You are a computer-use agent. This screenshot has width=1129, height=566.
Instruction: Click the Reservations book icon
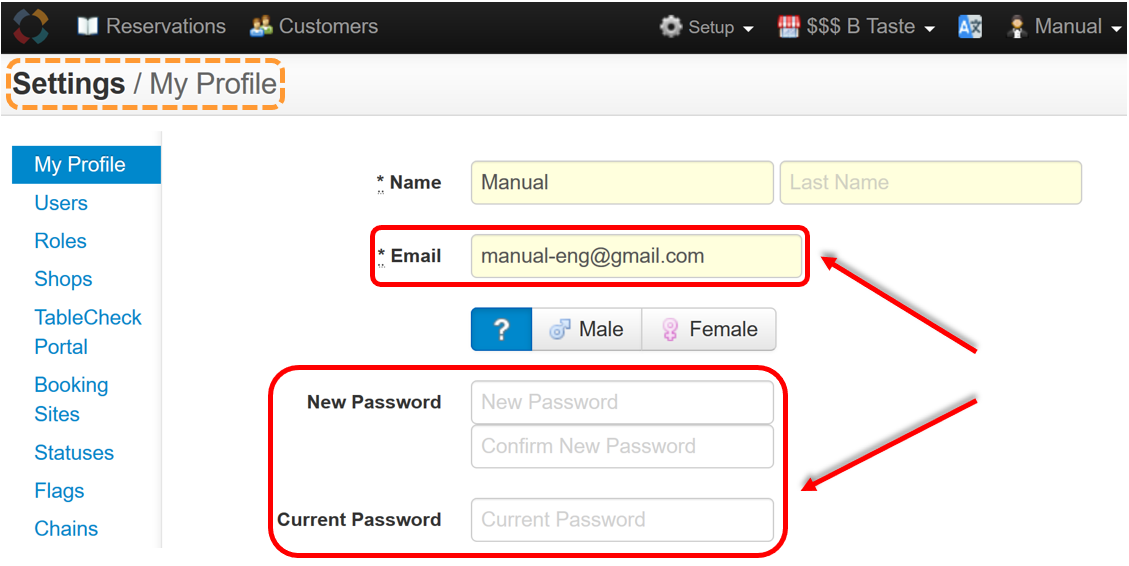pyautogui.click(x=88, y=27)
